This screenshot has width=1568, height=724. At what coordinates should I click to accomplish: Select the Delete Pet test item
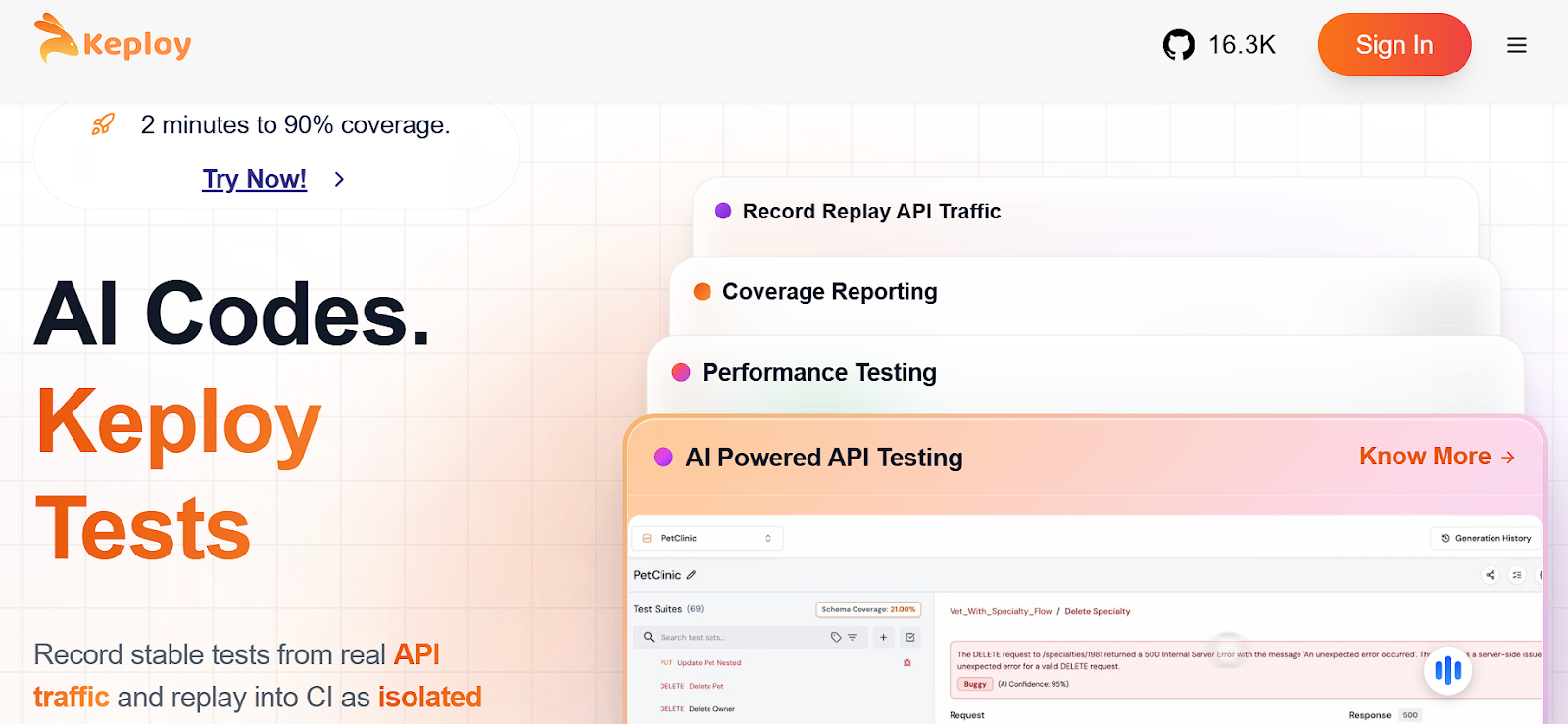706,686
